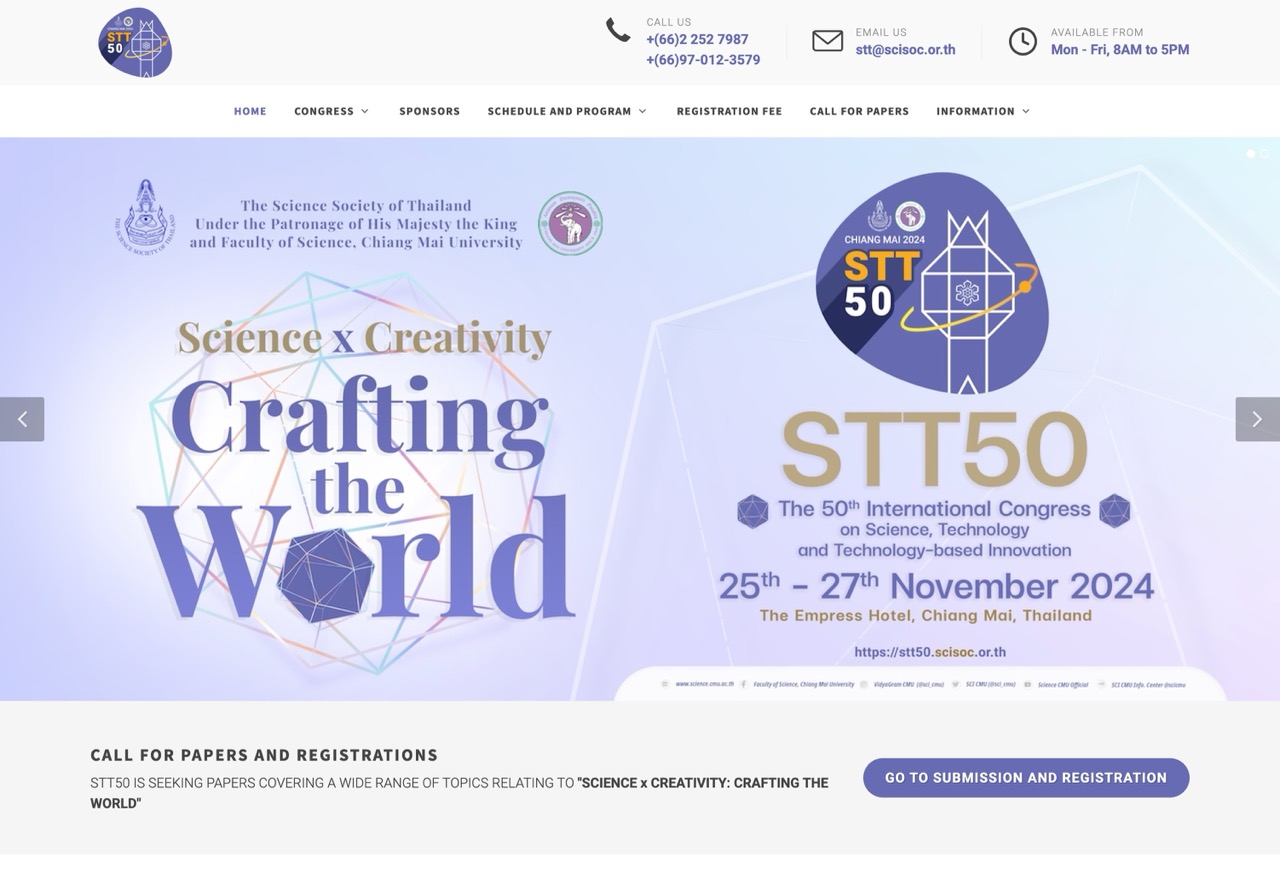
Task: Open the Congress menu item
Action: (x=324, y=111)
